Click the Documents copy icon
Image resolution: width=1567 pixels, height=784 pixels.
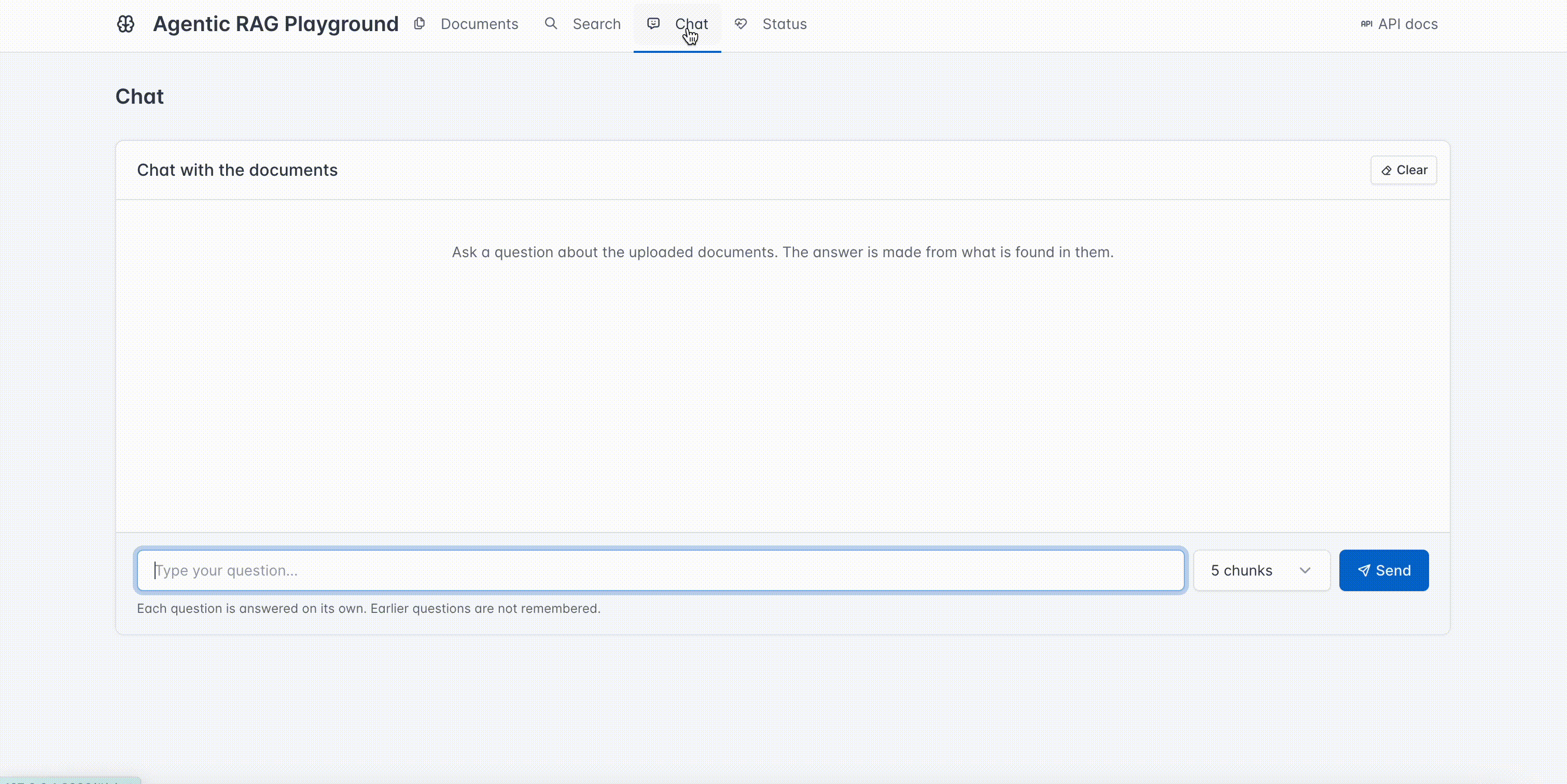click(419, 24)
